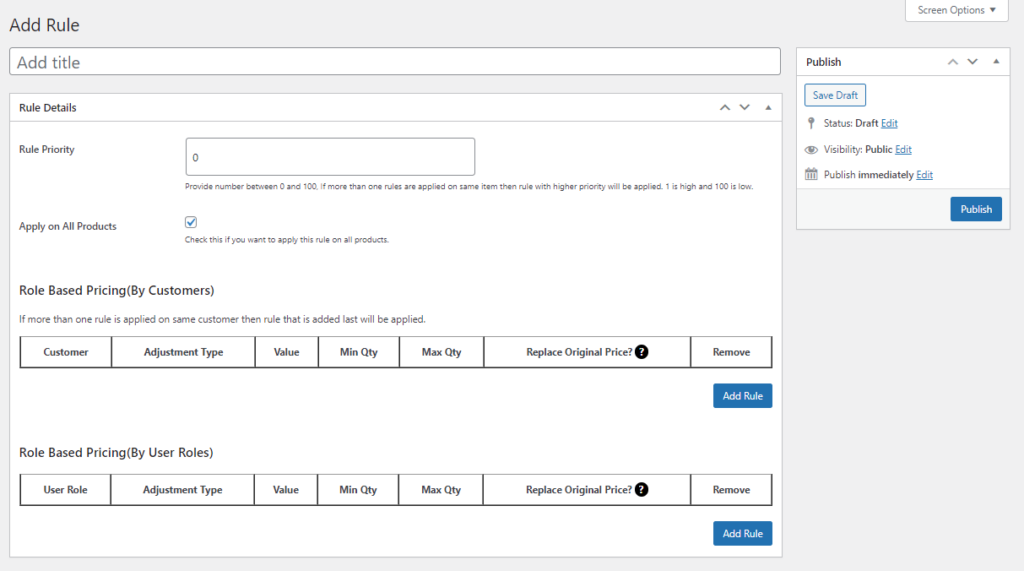Move Rule Details panel down
The width and height of the screenshot is (1024, 571).
coord(744,108)
